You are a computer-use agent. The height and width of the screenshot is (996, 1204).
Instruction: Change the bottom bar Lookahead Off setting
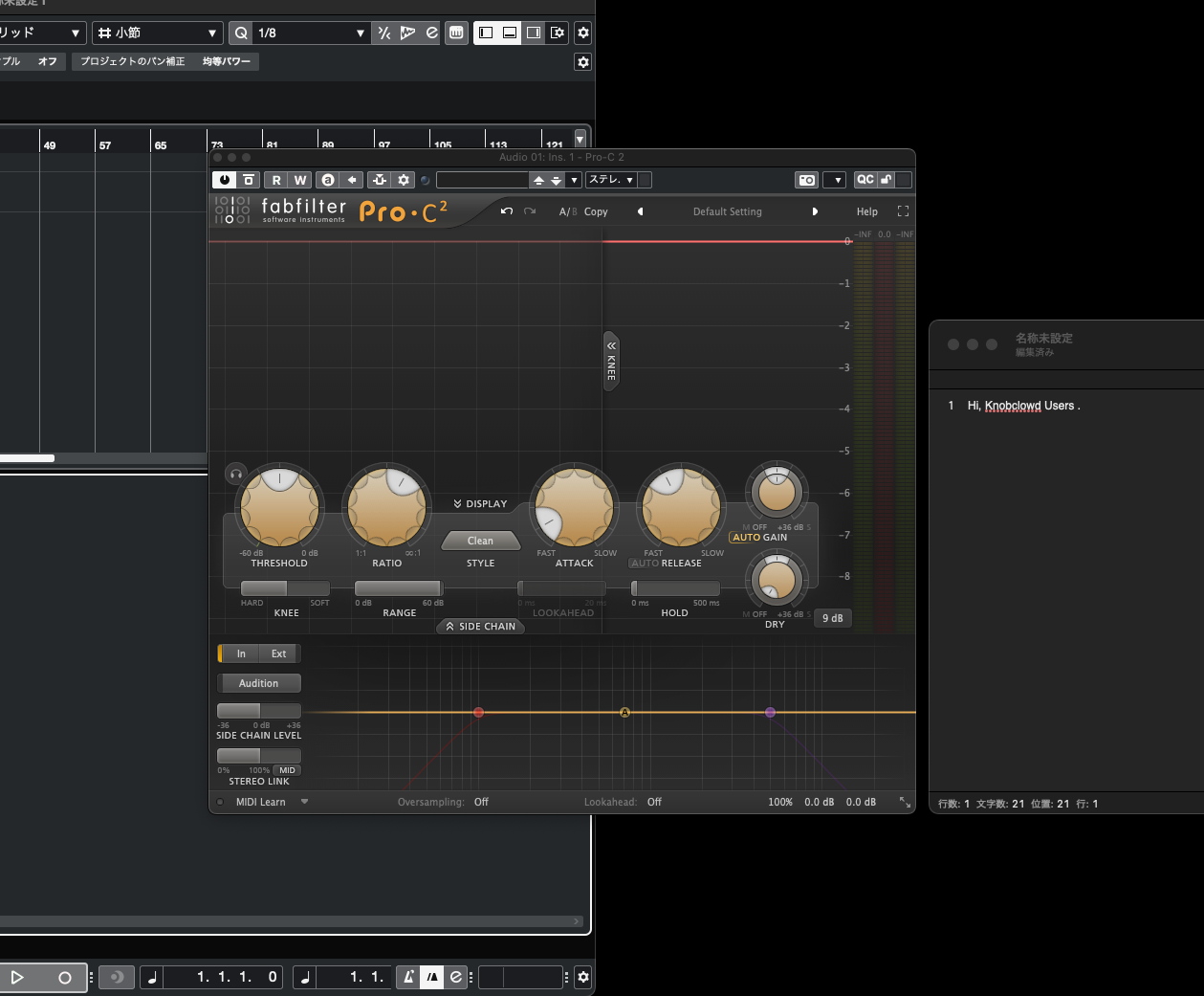click(x=654, y=802)
